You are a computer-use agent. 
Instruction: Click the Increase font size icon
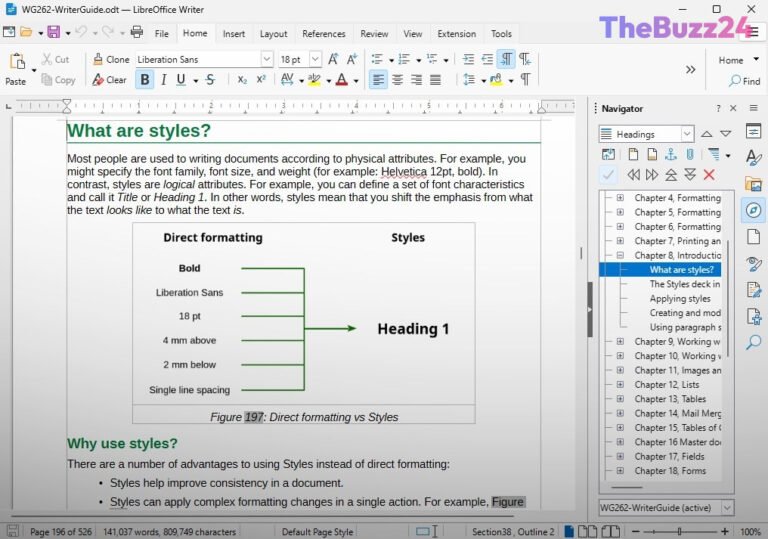[x=333, y=59]
